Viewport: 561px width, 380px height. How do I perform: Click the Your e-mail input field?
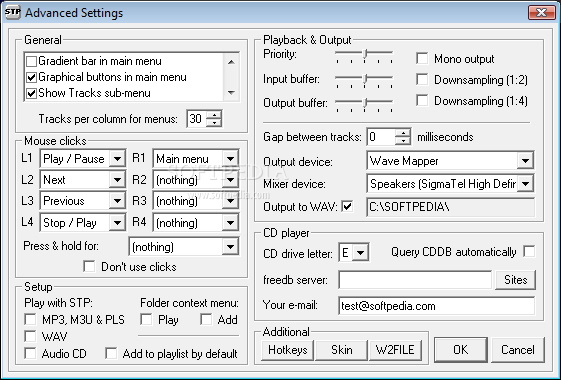point(436,306)
